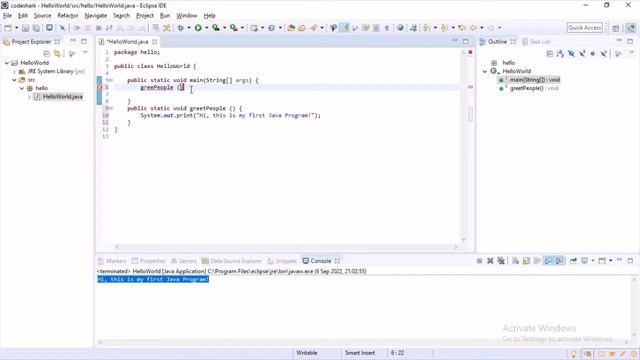Collapse the src folder node
The width and height of the screenshot is (640, 360).
14,80
